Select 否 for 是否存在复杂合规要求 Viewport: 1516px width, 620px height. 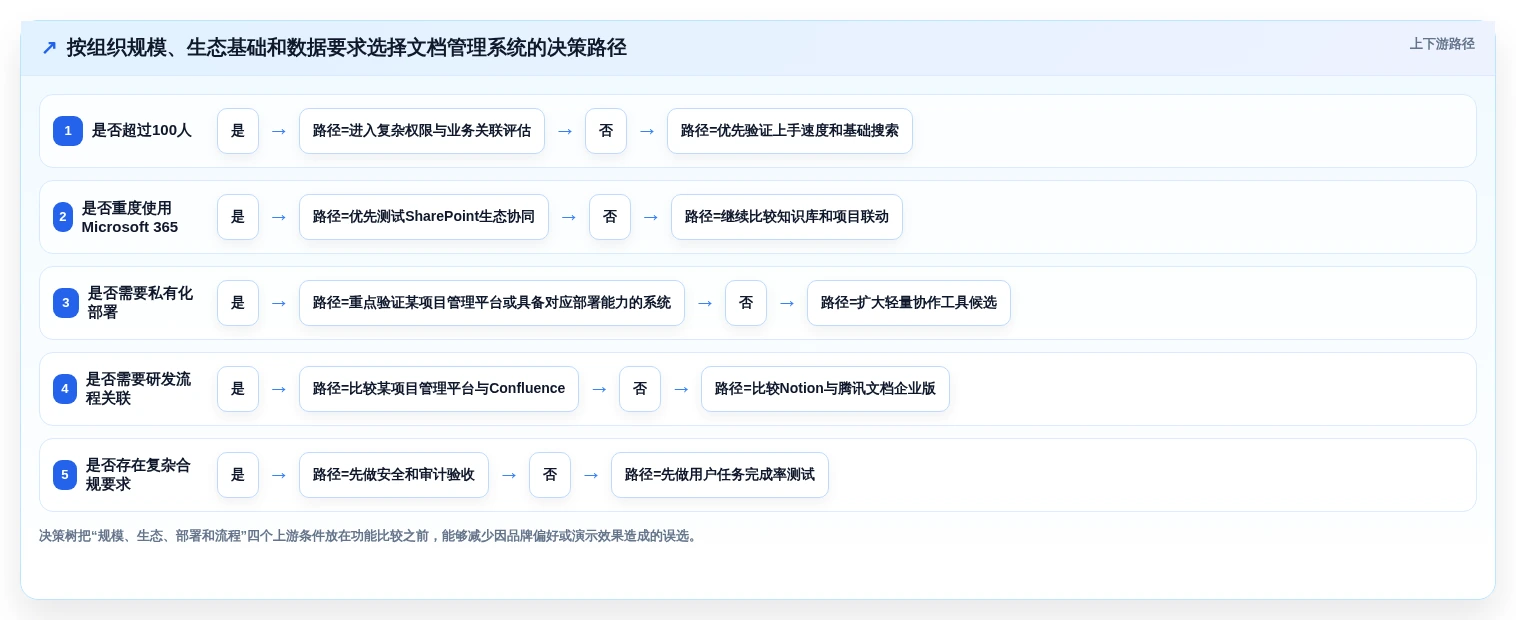point(550,475)
